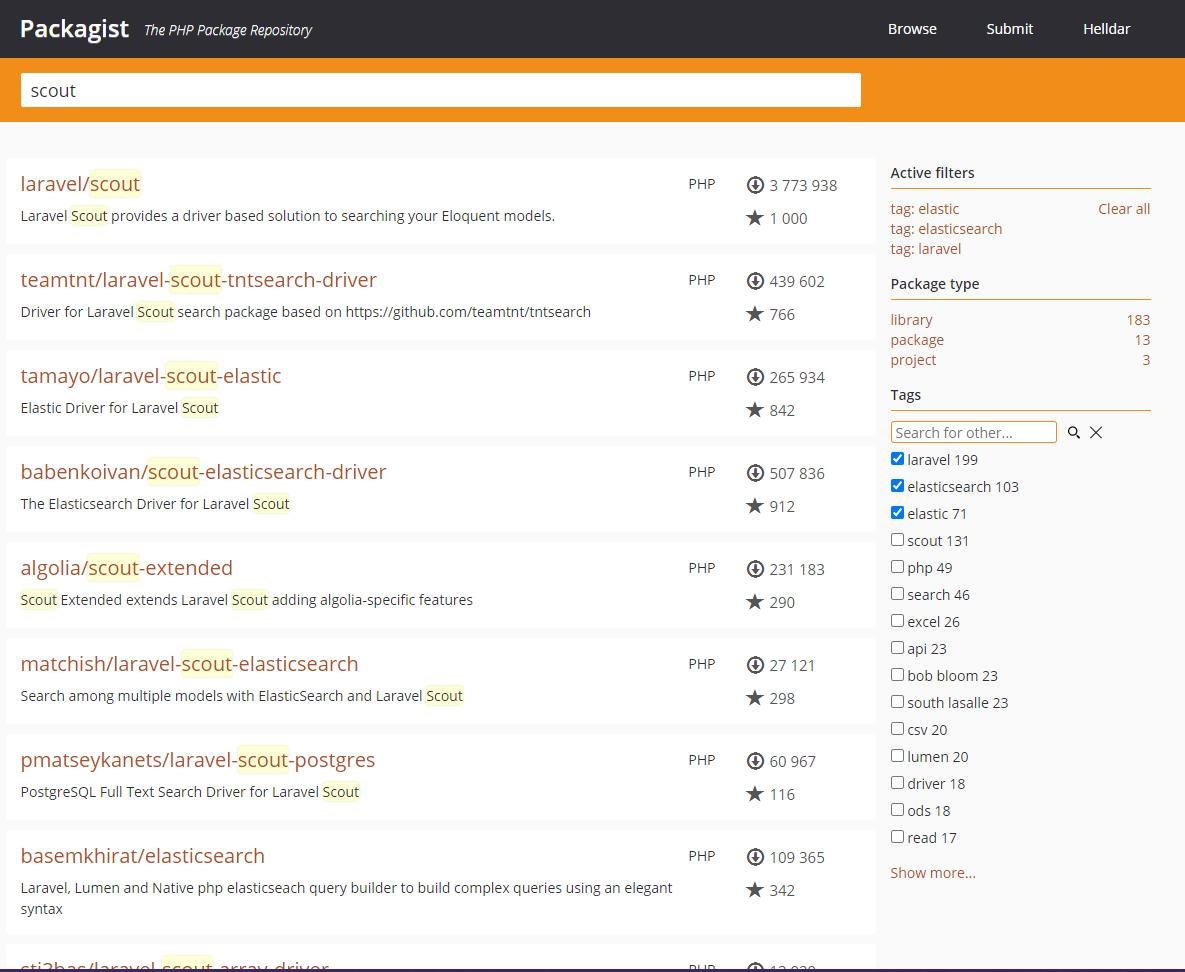Click the star icon for laravel/scout
Viewport: 1185px width, 972px height.
coord(755,218)
